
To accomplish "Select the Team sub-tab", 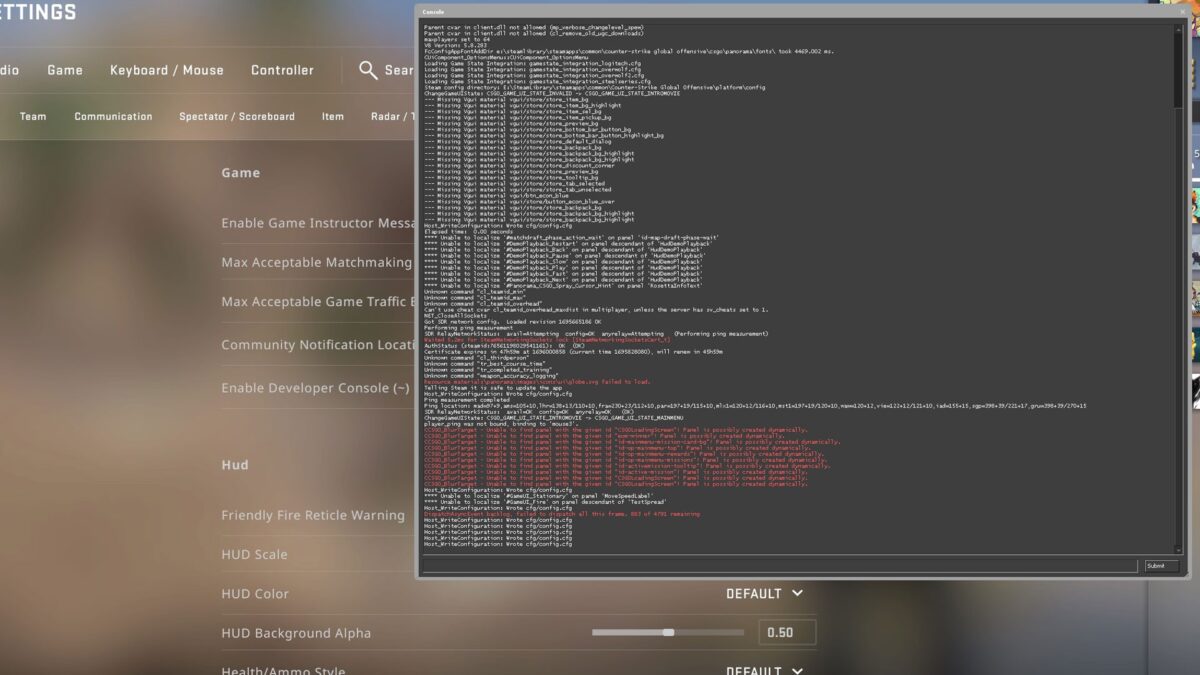I will tap(33, 116).
